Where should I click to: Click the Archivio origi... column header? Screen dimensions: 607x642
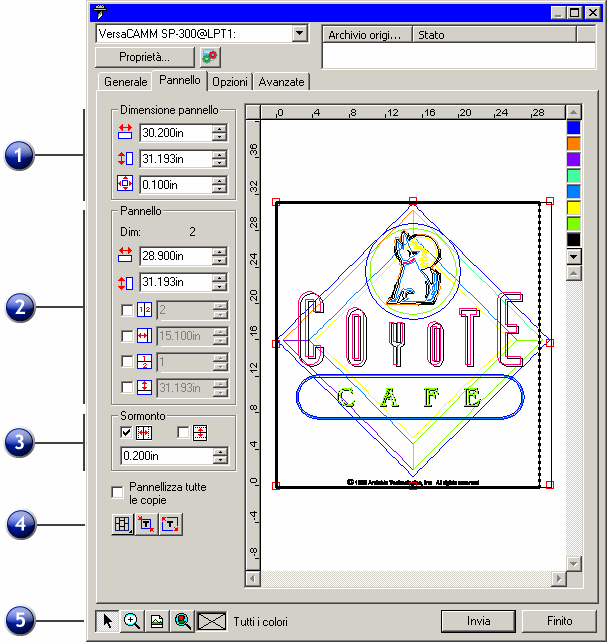368,35
